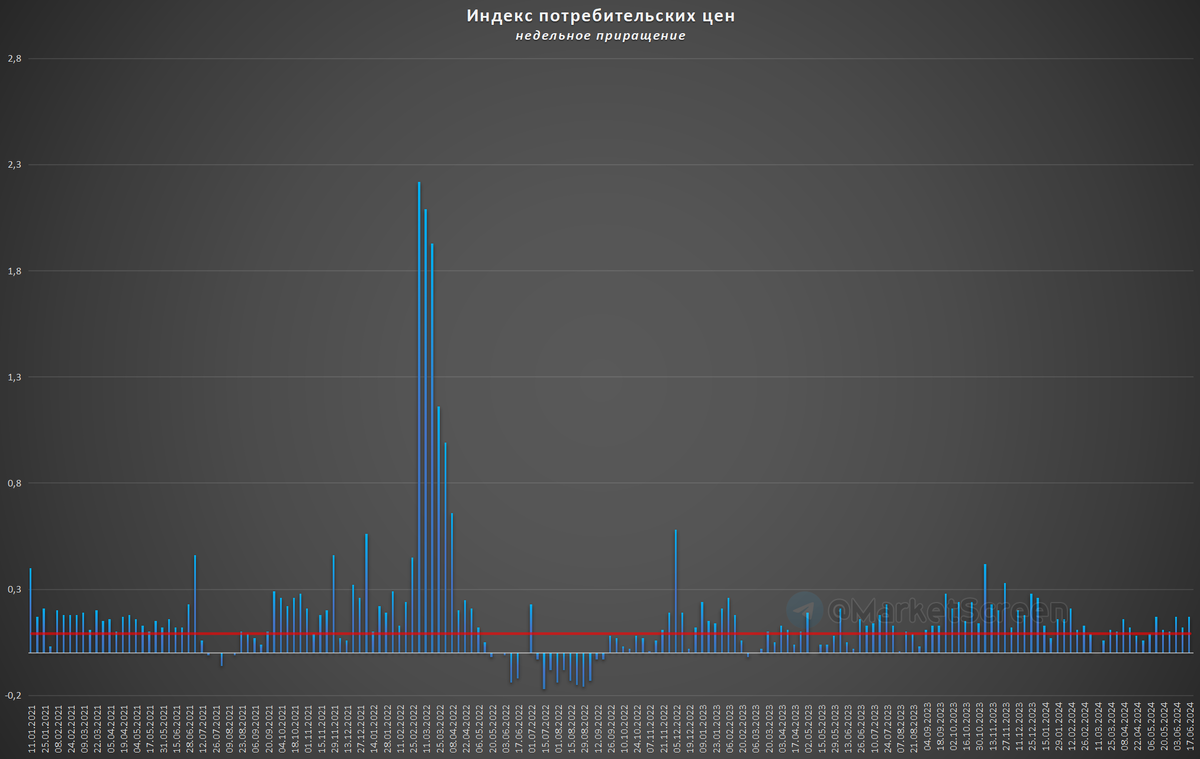Click the x-axis date 11.01.2021
This screenshot has width=1200, height=759.
31,727
